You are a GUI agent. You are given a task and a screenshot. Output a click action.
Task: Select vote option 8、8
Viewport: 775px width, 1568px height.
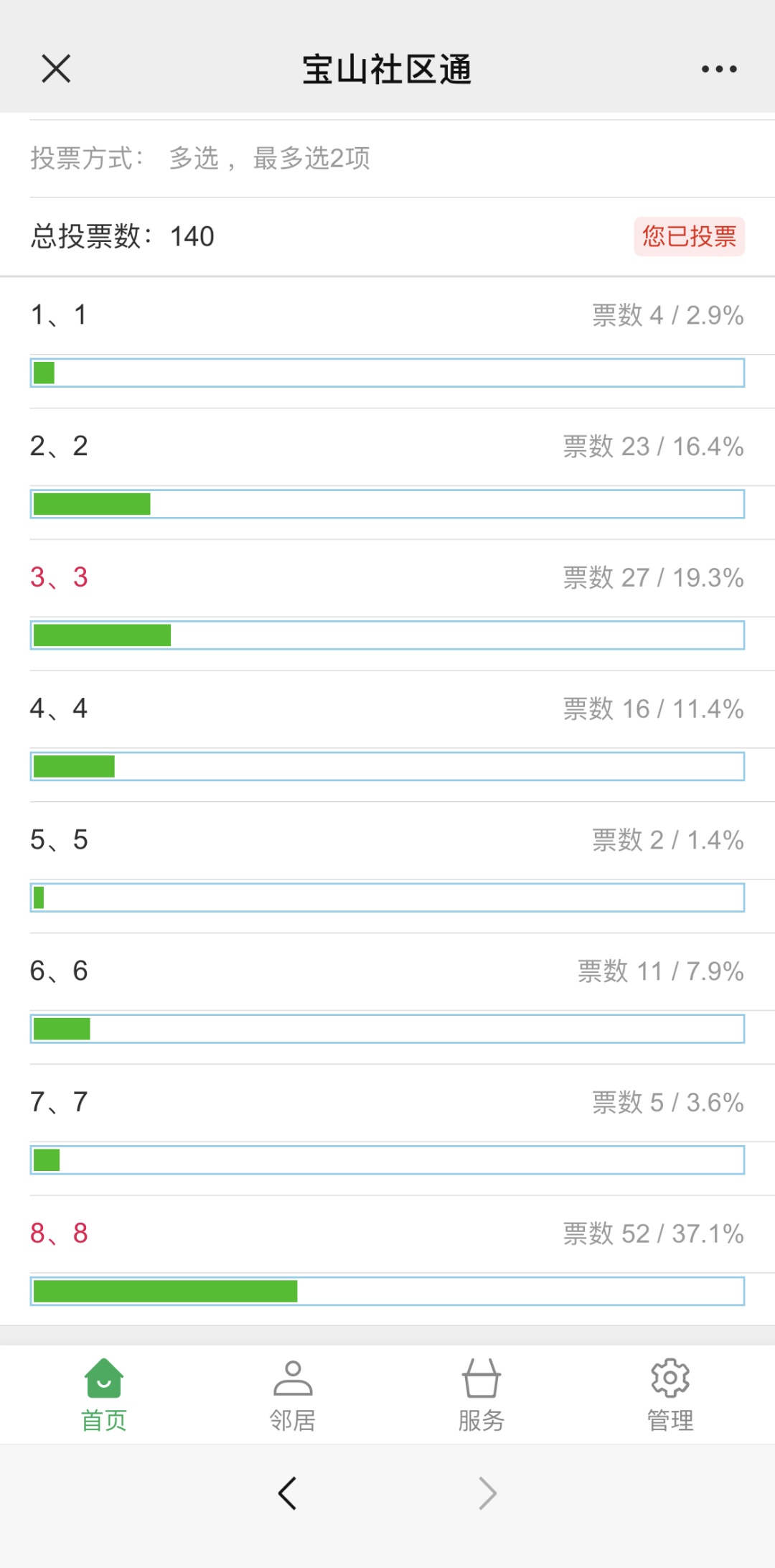pos(59,1233)
